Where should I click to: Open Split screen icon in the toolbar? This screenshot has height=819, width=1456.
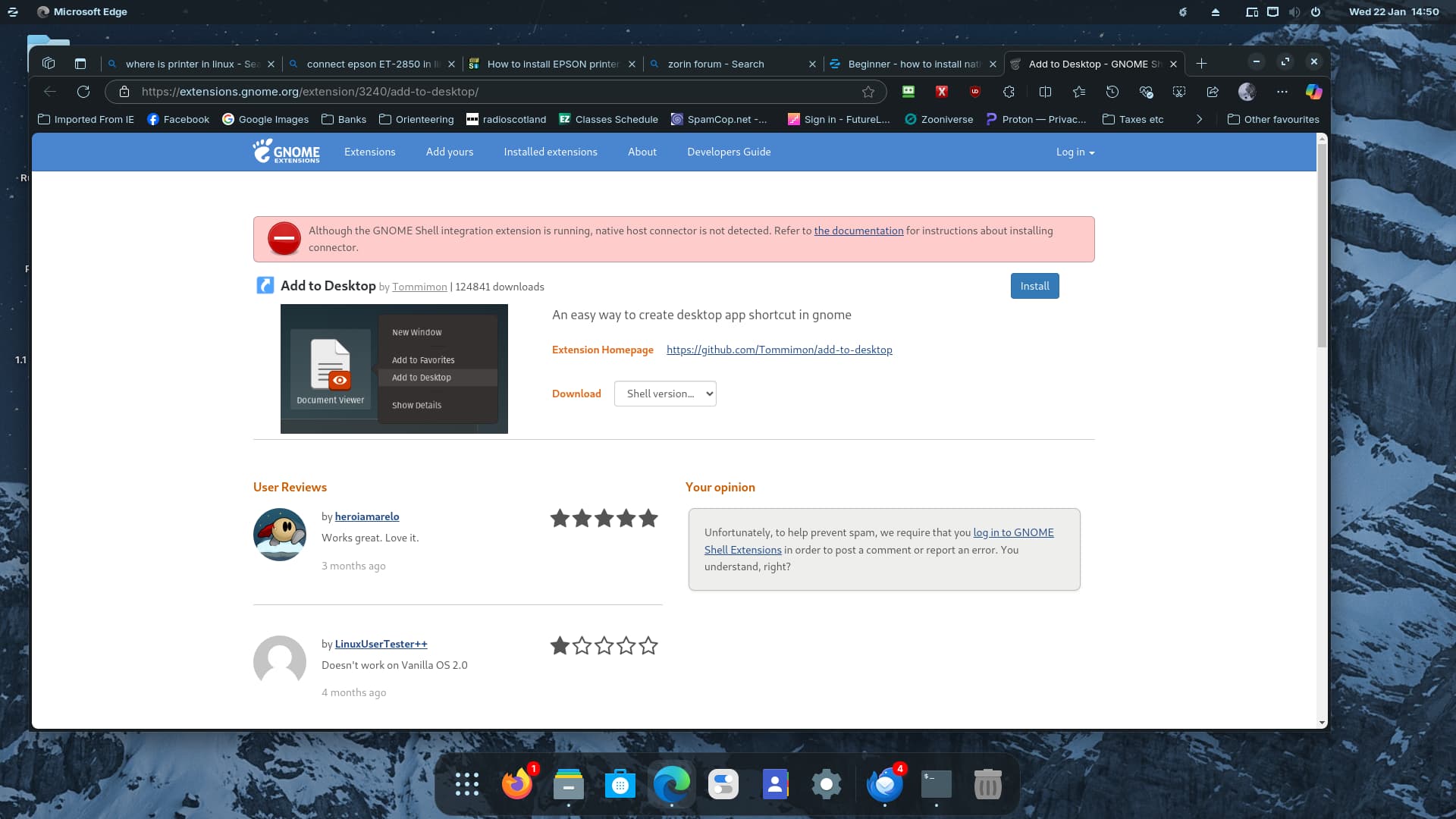click(x=1045, y=92)
